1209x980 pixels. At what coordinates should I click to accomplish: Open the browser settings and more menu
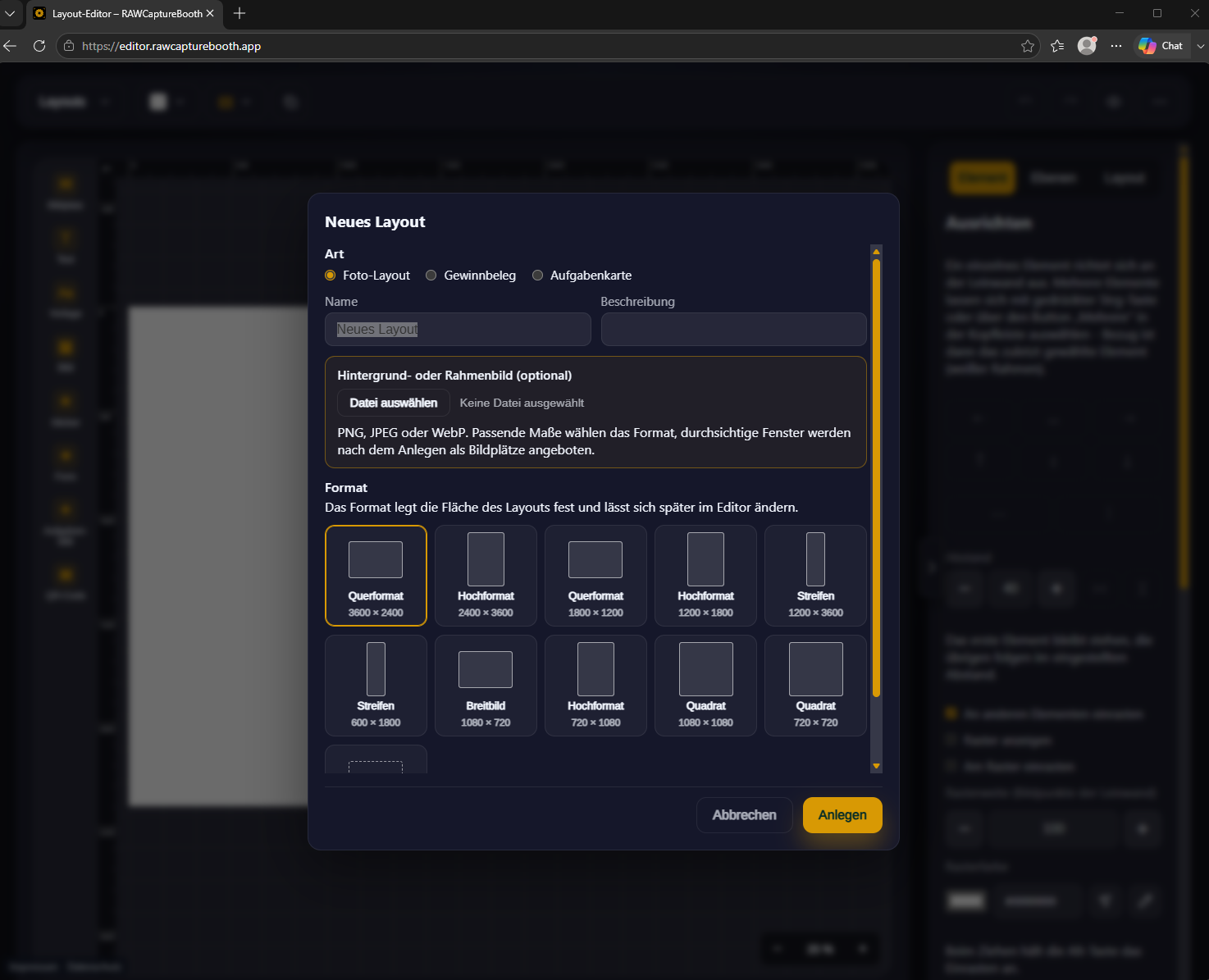pyautogui.click(x=1116, y=46)
